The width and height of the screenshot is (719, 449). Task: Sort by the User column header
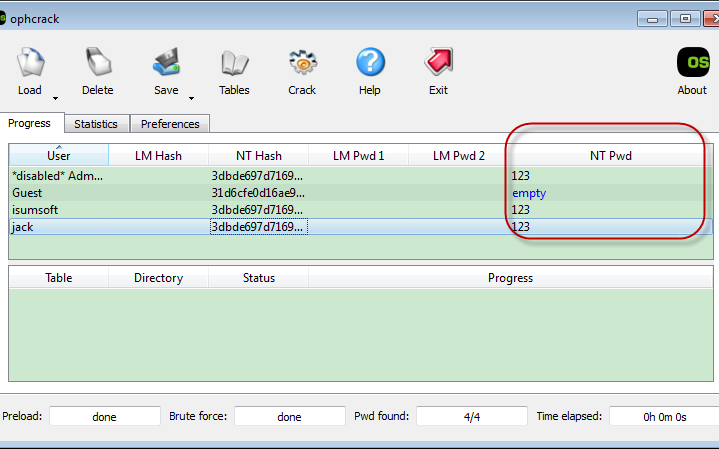click(x=58, y=156)
